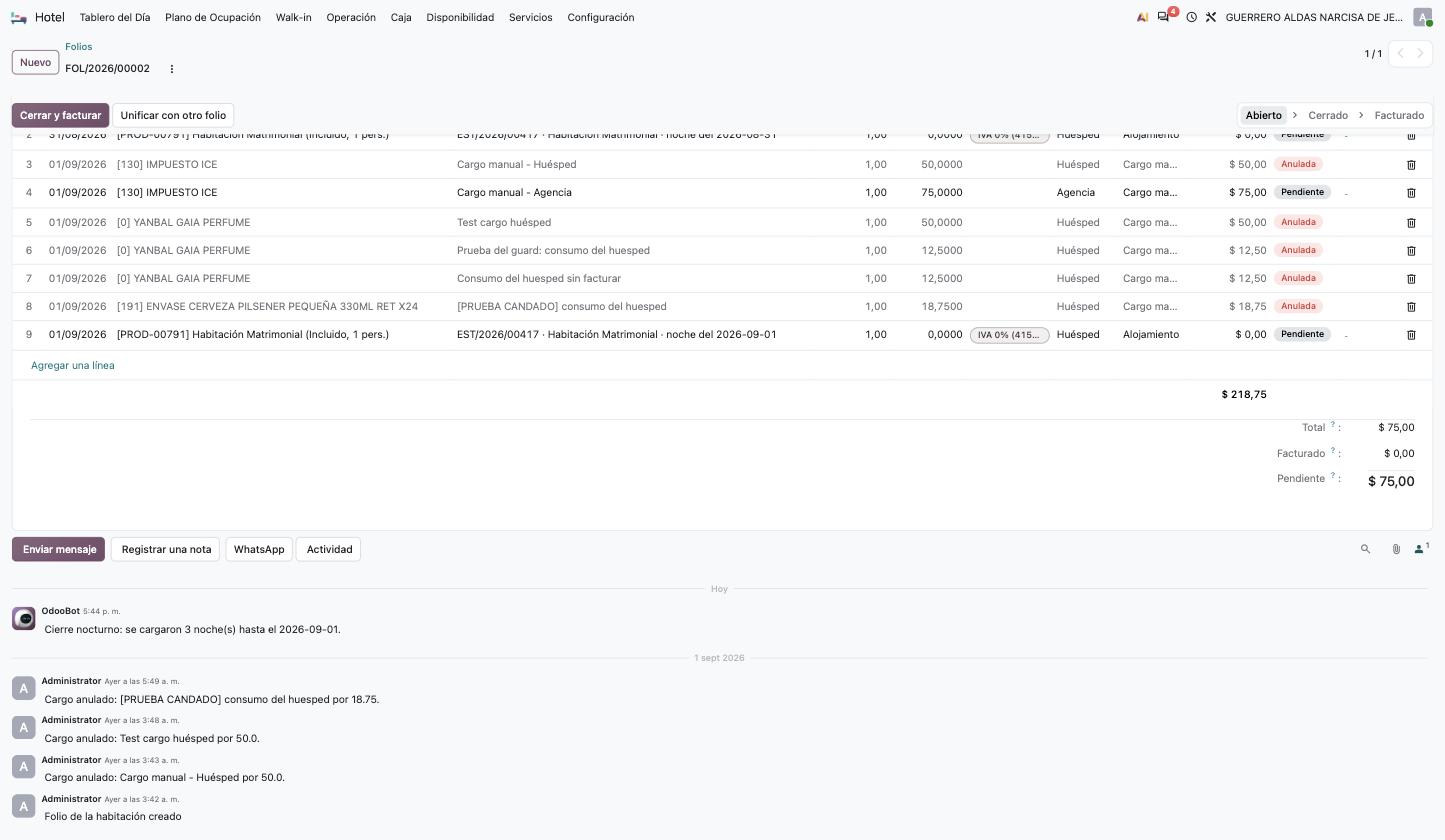Delete the ENVASE CERVEZA PILSENER line
The image size is (1445, 840).
click(1411, 306)
